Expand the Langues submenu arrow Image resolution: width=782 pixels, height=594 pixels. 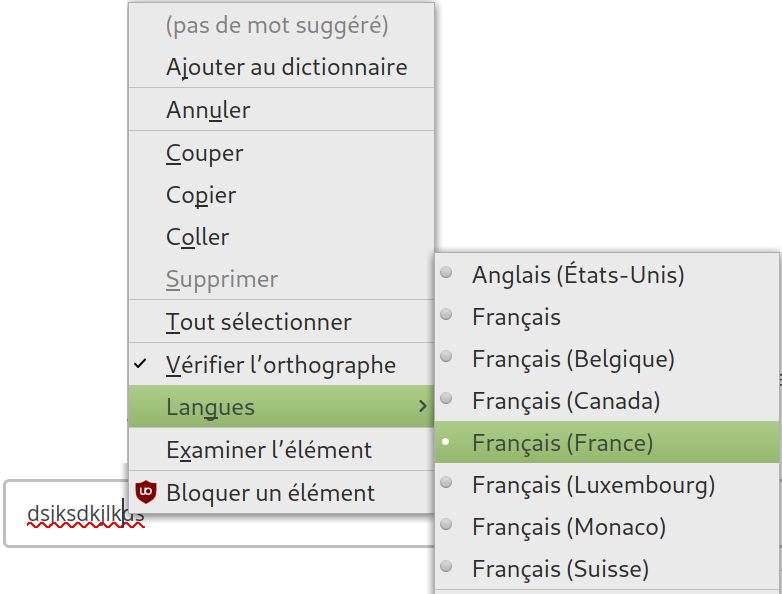[x=422, y=407]
